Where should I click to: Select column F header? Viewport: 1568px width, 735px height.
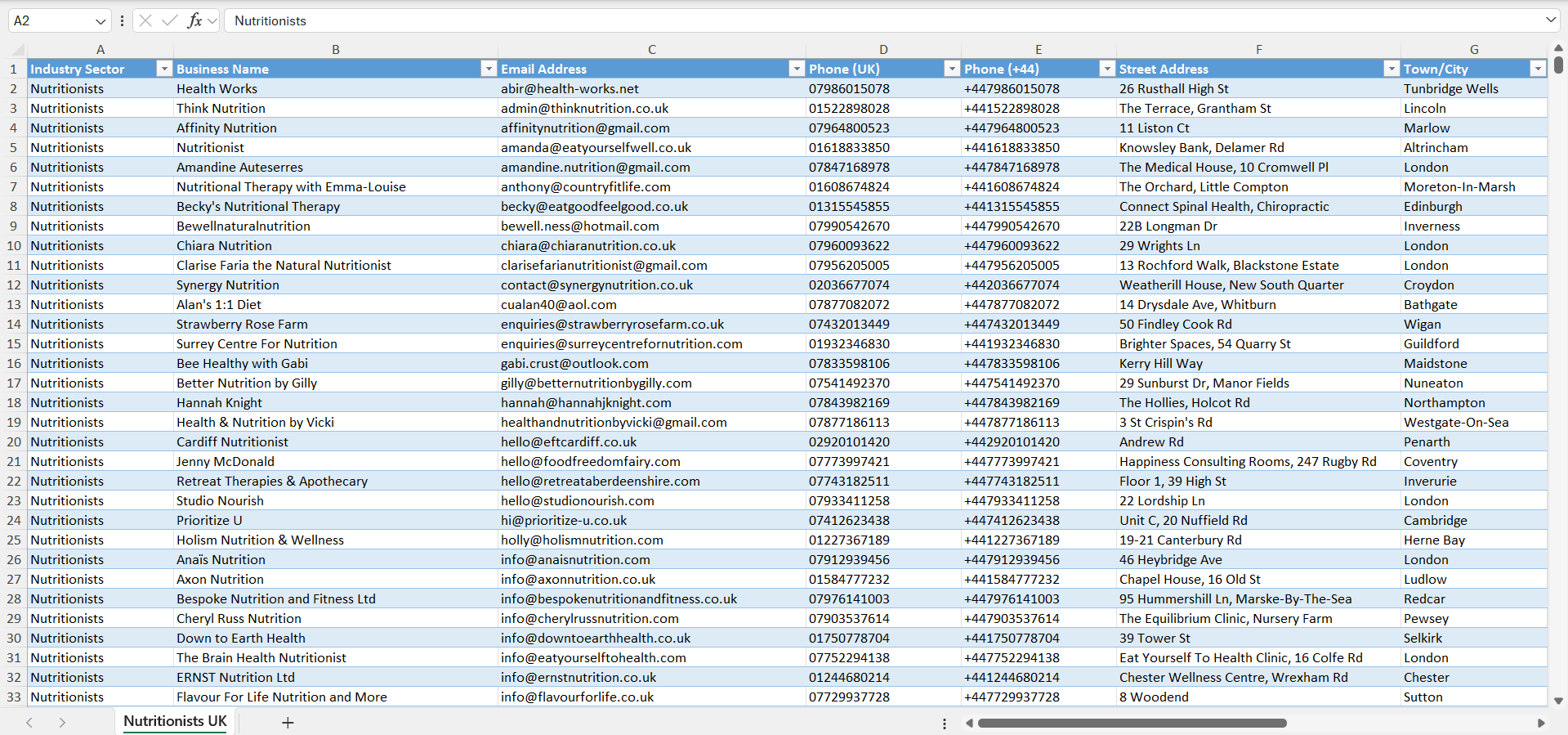coord(1258,50)
